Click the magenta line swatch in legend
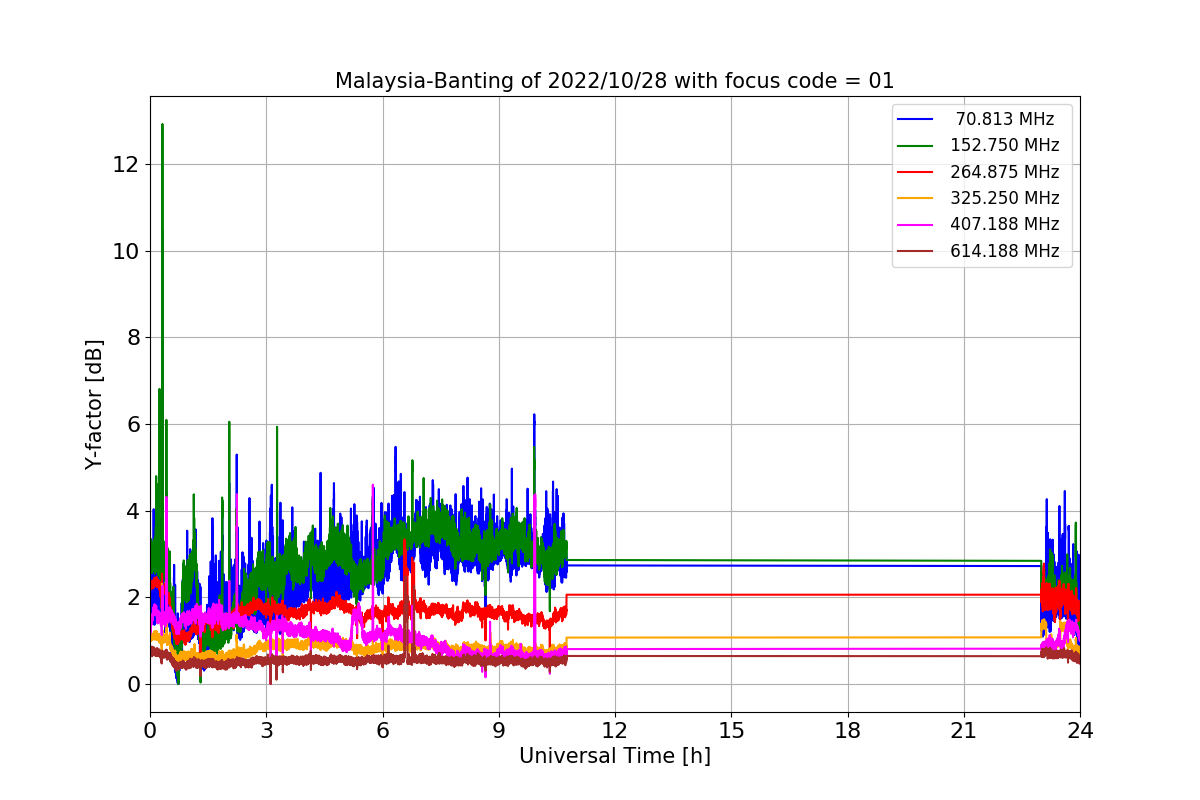 (915, 225)
